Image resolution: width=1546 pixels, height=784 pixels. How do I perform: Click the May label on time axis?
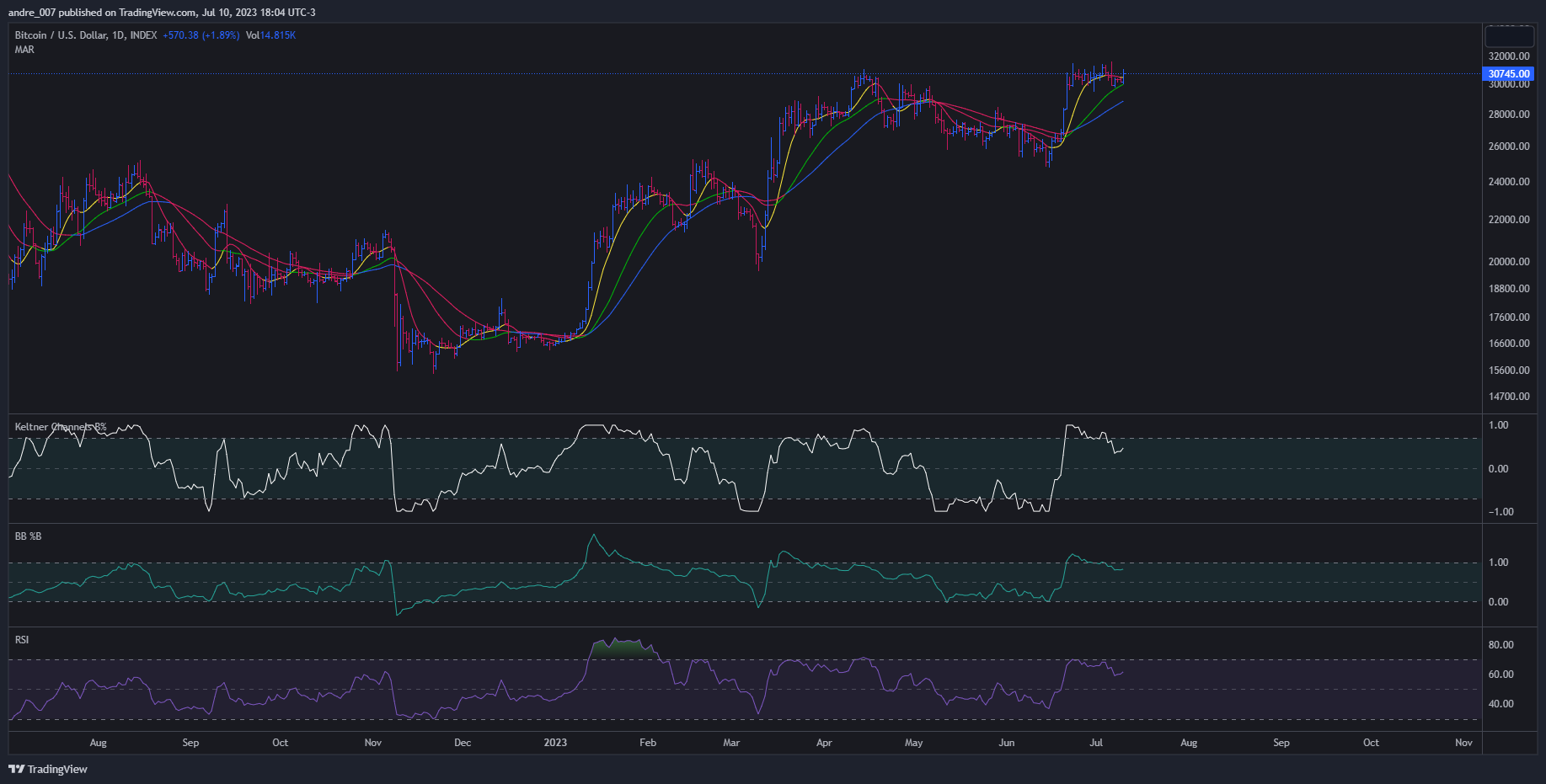[914, 743]
